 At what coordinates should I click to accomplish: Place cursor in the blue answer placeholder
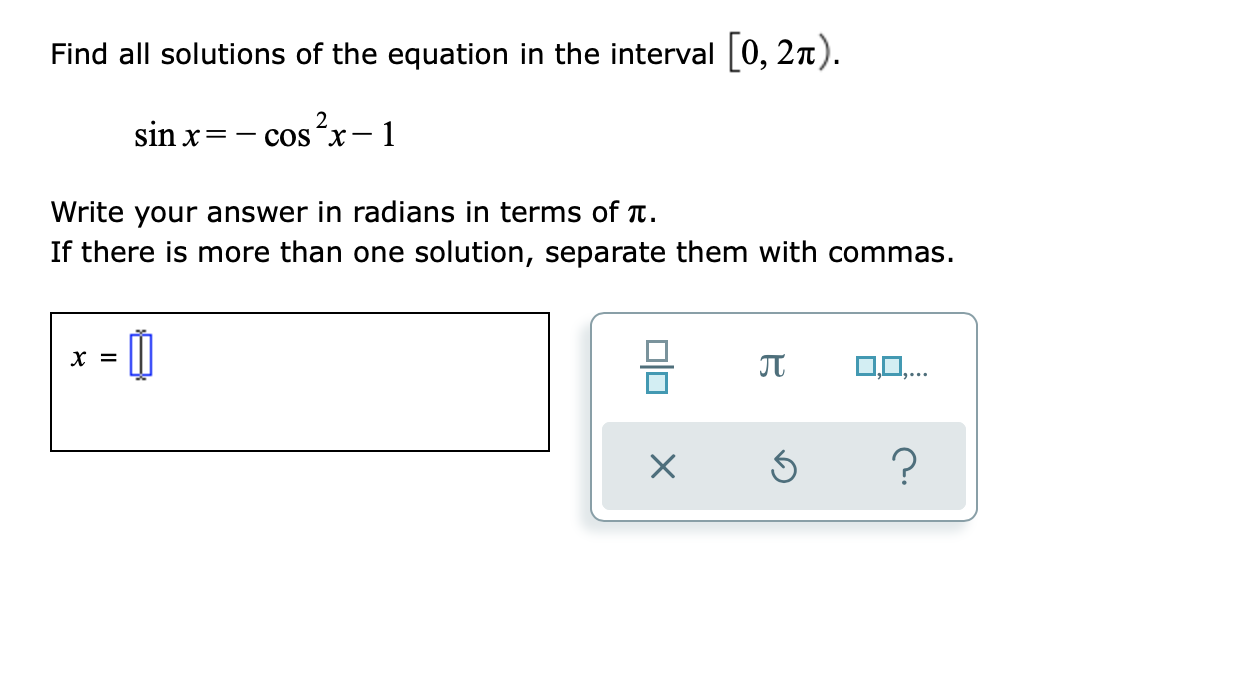click(141, 352)
